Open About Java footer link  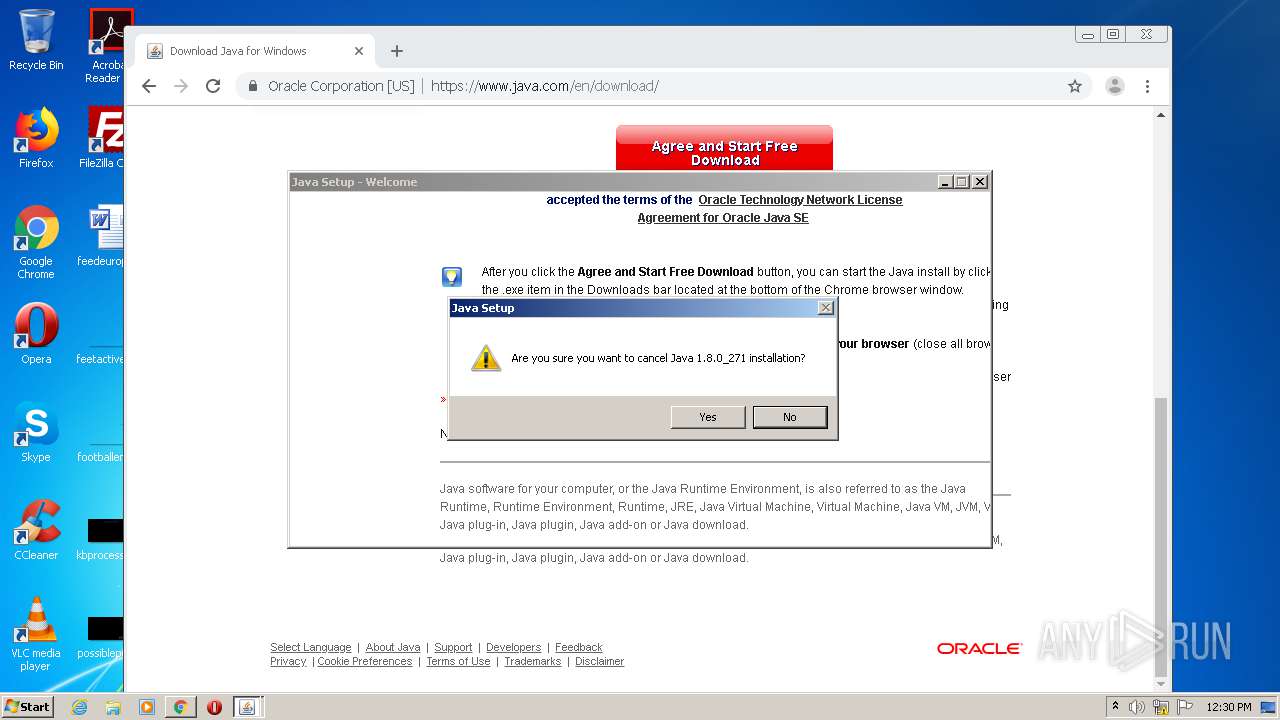[x=393, y=647]
